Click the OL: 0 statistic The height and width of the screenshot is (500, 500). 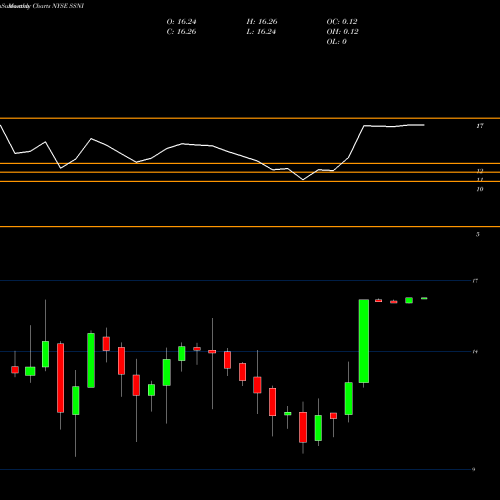(x=336, y=42)
